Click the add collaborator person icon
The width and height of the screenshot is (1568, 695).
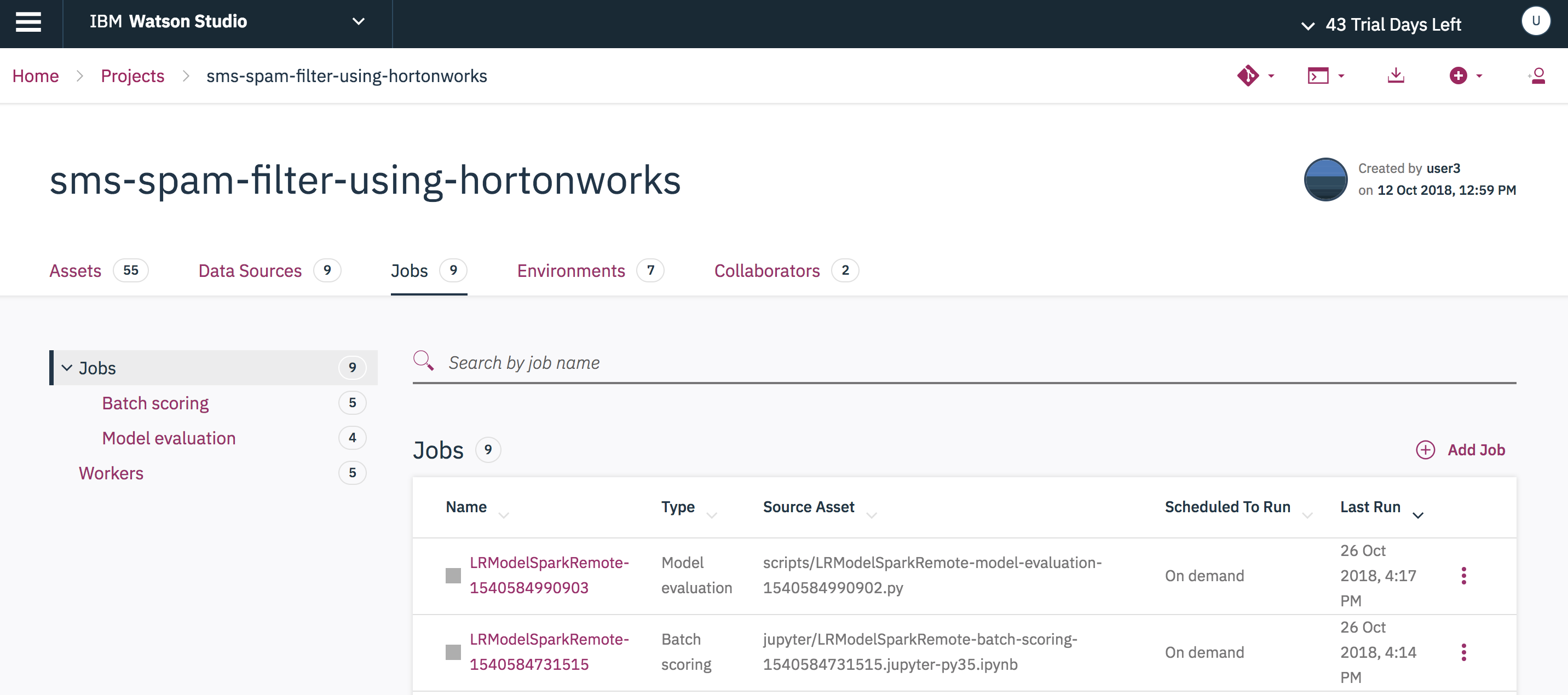[x=1537, y=76]
